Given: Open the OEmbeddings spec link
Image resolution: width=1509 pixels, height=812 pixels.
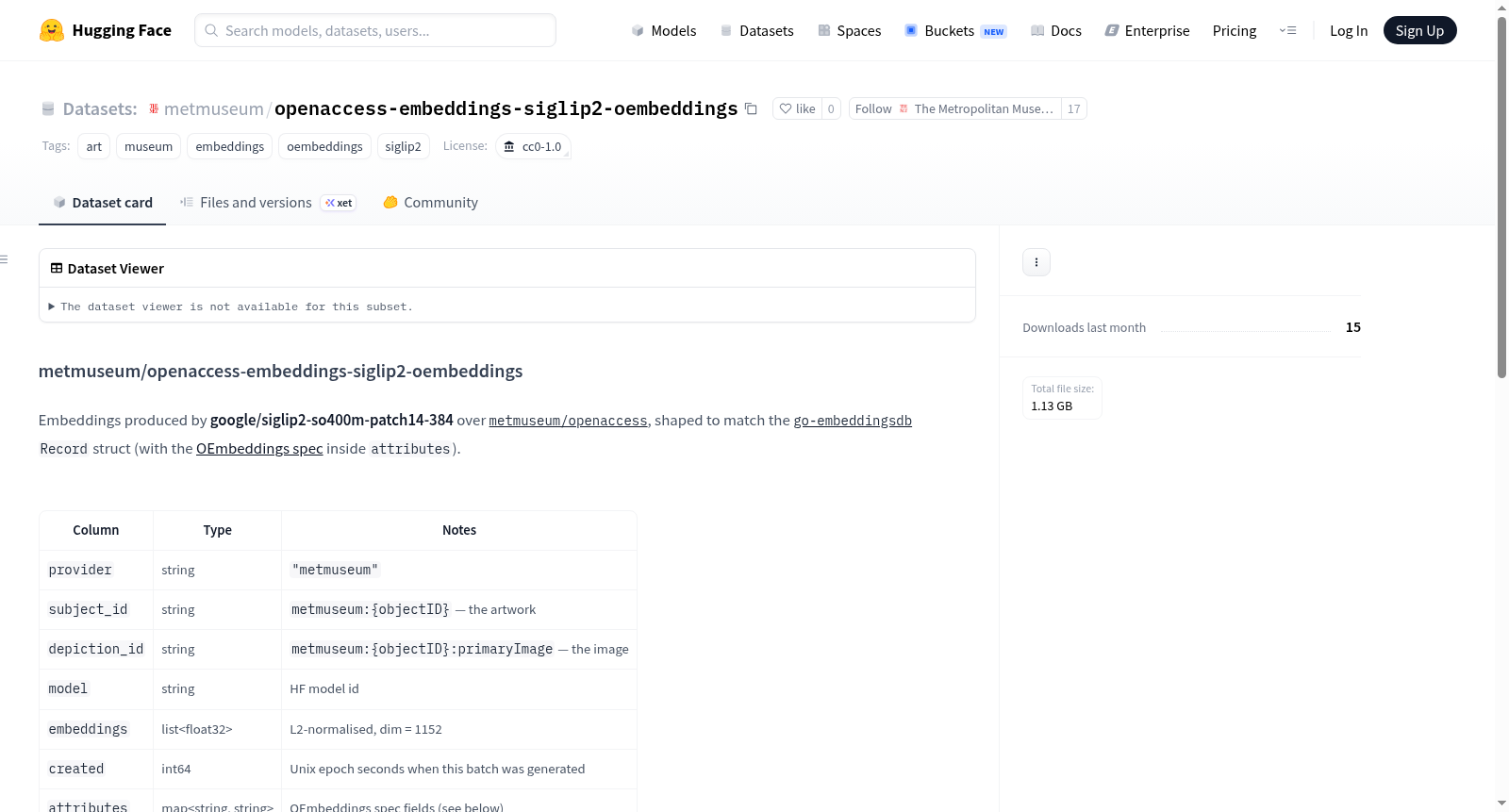Looking at the screenshot, I should pos(259,449).
